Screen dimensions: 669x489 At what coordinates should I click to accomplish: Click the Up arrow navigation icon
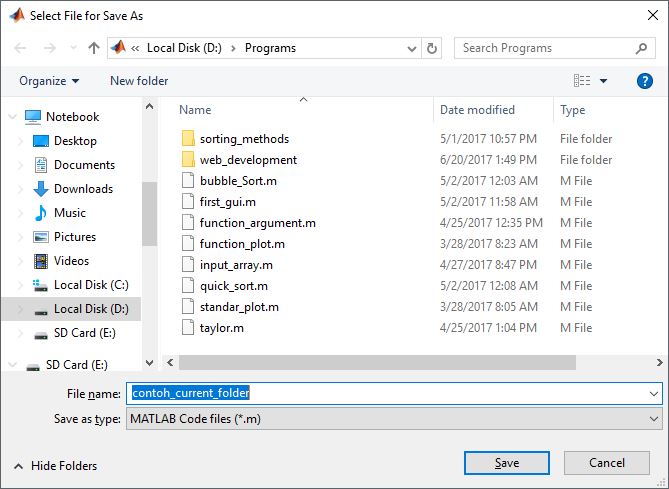point(93,48)
